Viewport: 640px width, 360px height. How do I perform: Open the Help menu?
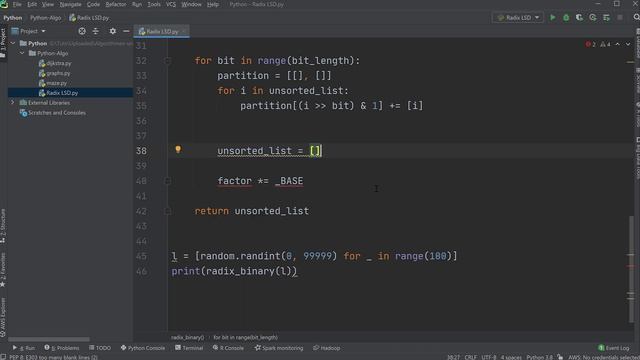click(x=213, y=4)
